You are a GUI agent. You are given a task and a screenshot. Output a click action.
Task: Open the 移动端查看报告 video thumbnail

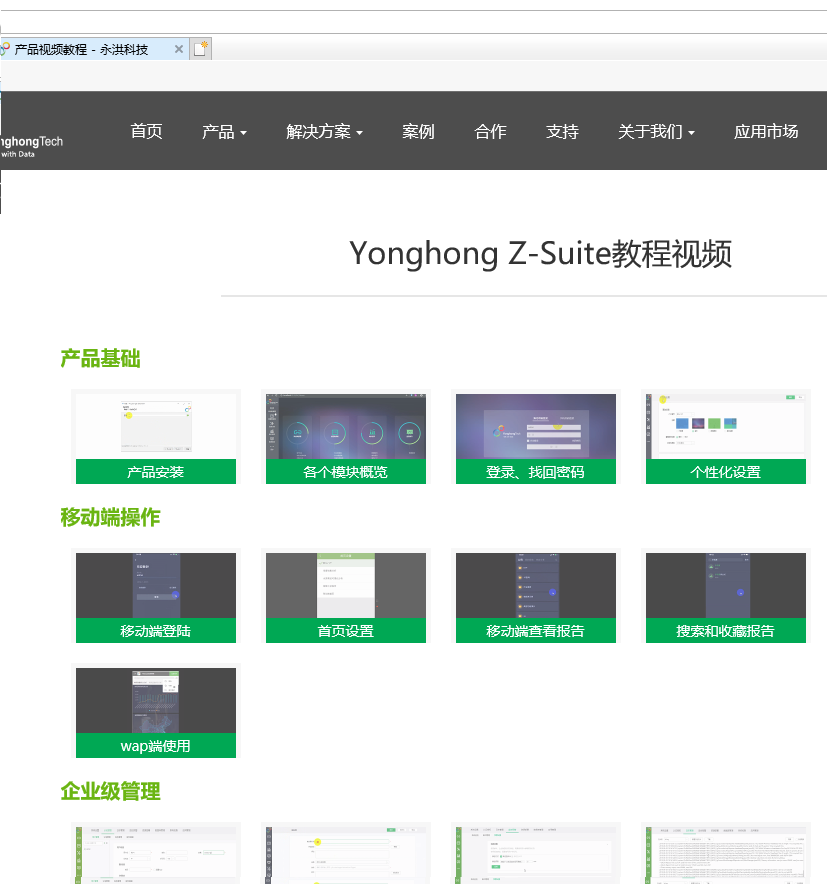coord(535,585)
